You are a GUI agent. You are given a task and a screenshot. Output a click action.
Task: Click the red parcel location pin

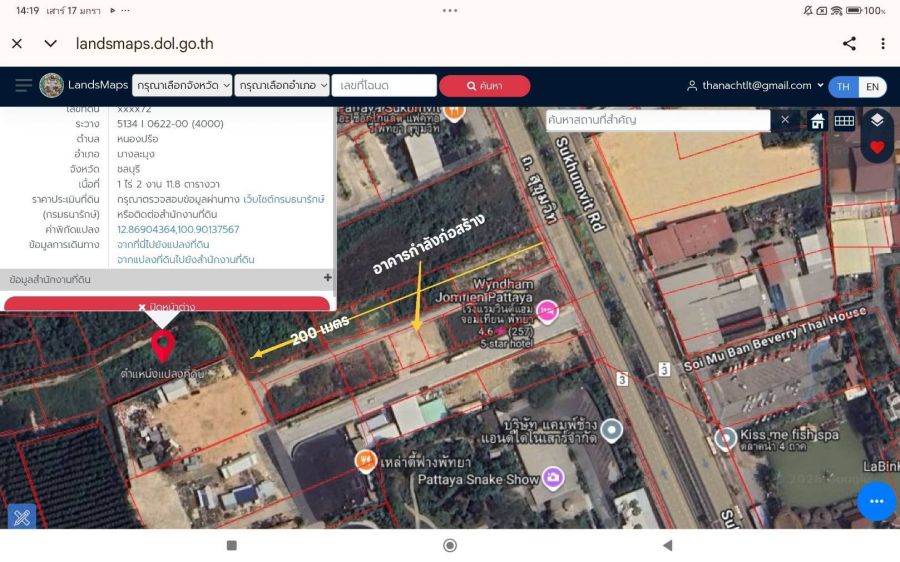162,346
